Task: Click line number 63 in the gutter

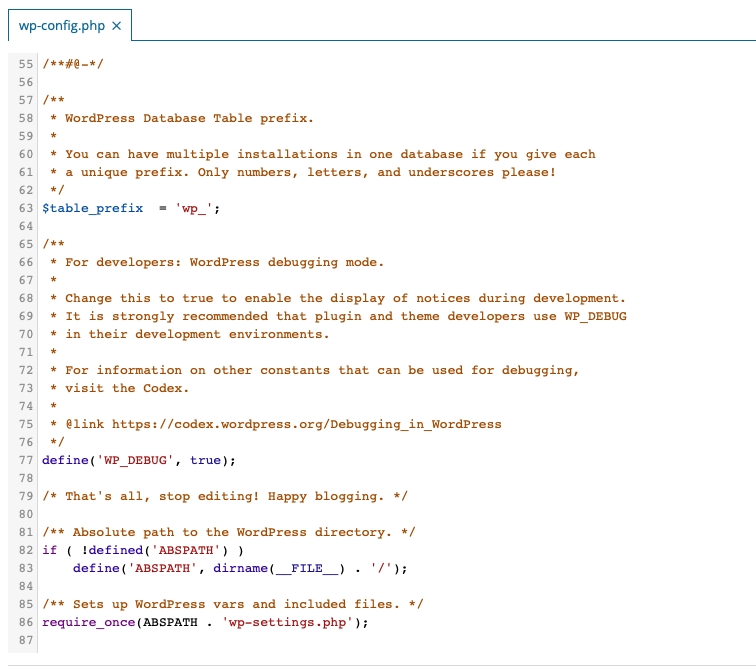Action: coord(26,208)
